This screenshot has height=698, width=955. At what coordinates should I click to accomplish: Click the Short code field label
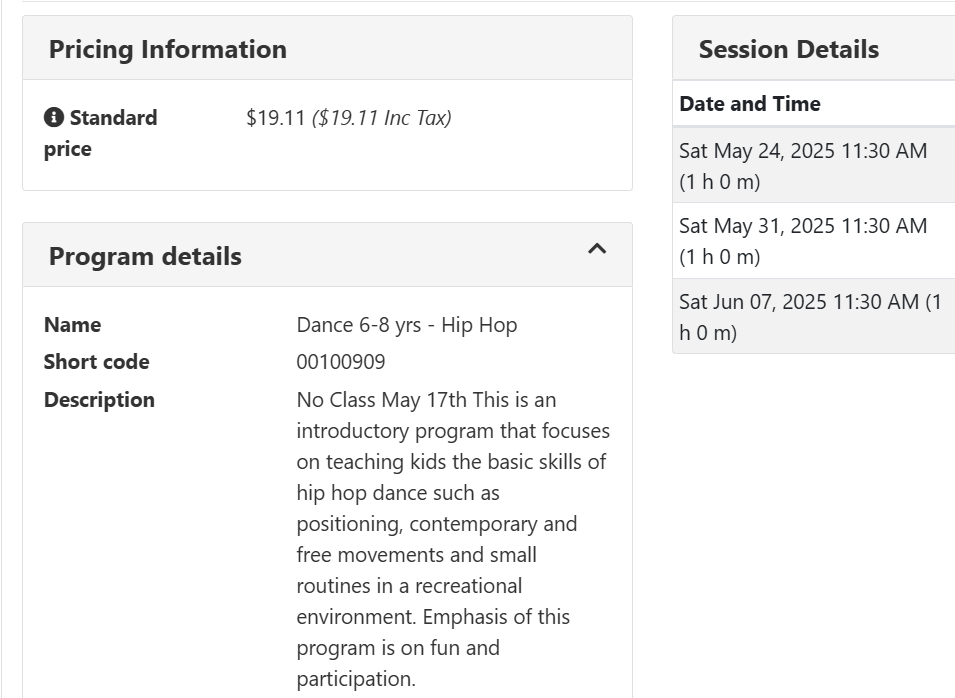tap(96, 362)
